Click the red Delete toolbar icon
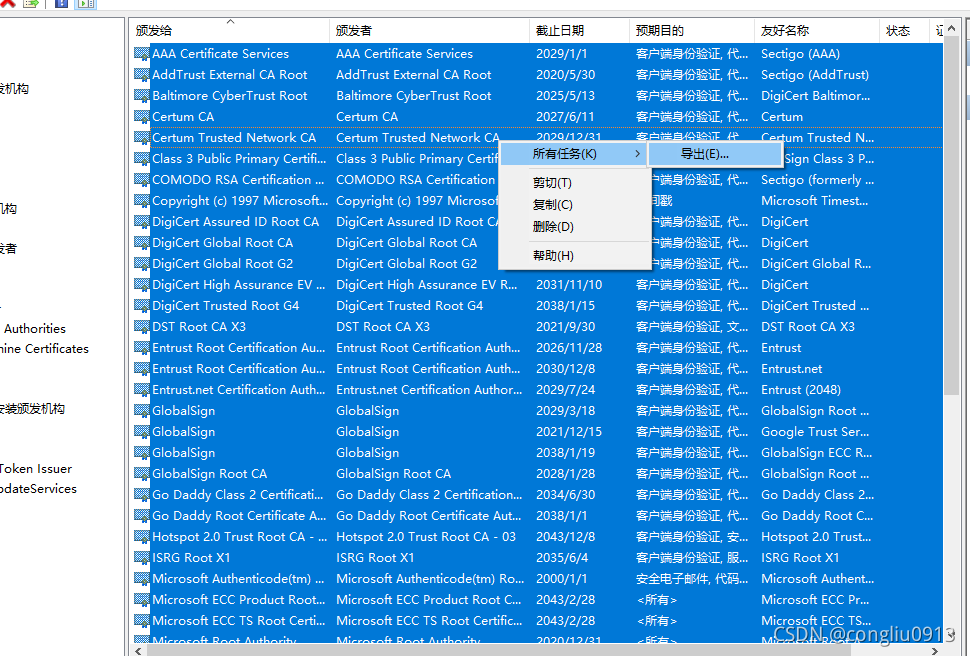 point(8,3)
